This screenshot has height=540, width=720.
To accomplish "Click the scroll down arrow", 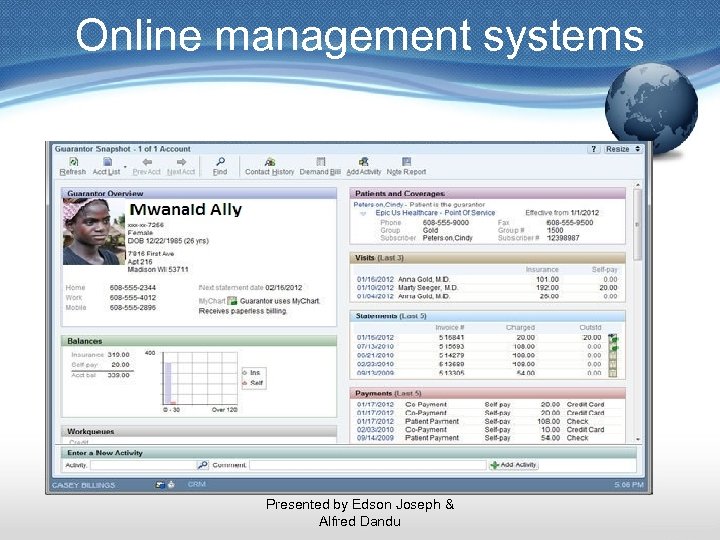I will tap(637, 439).
